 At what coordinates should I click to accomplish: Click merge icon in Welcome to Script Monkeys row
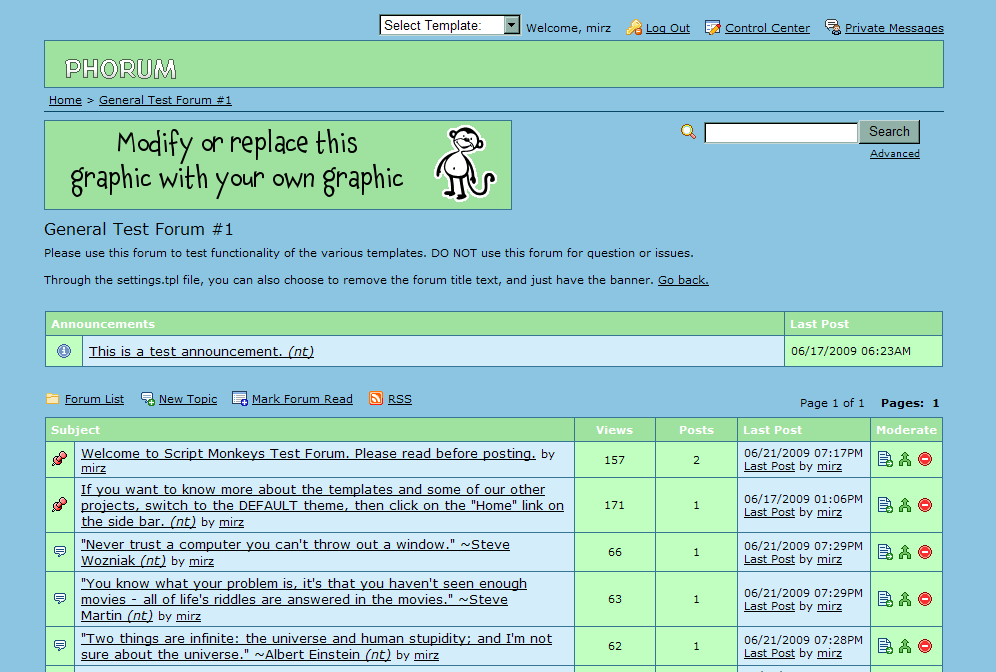pos(905,459)
